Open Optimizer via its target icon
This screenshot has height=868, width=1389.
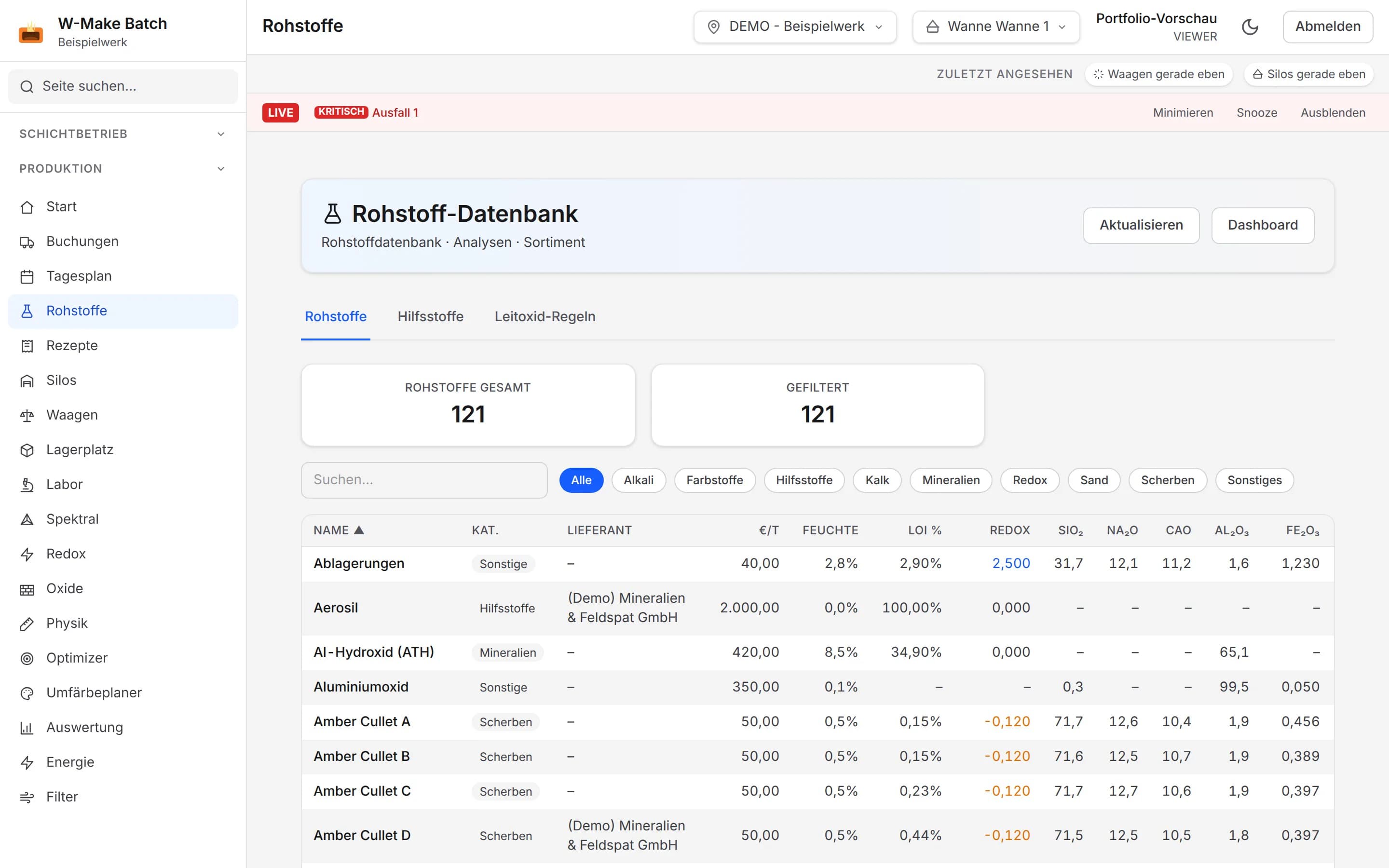coord(27,658)
